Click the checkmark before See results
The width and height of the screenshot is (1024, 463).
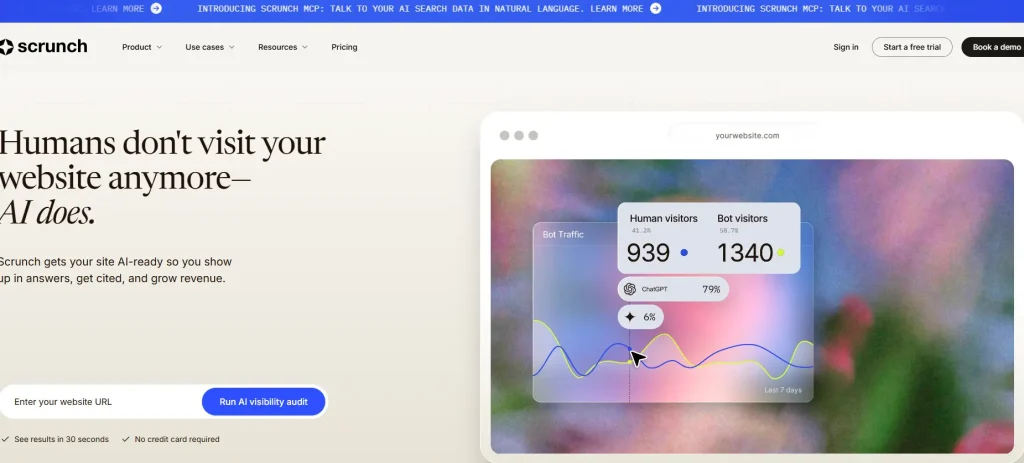coord(5,439)
